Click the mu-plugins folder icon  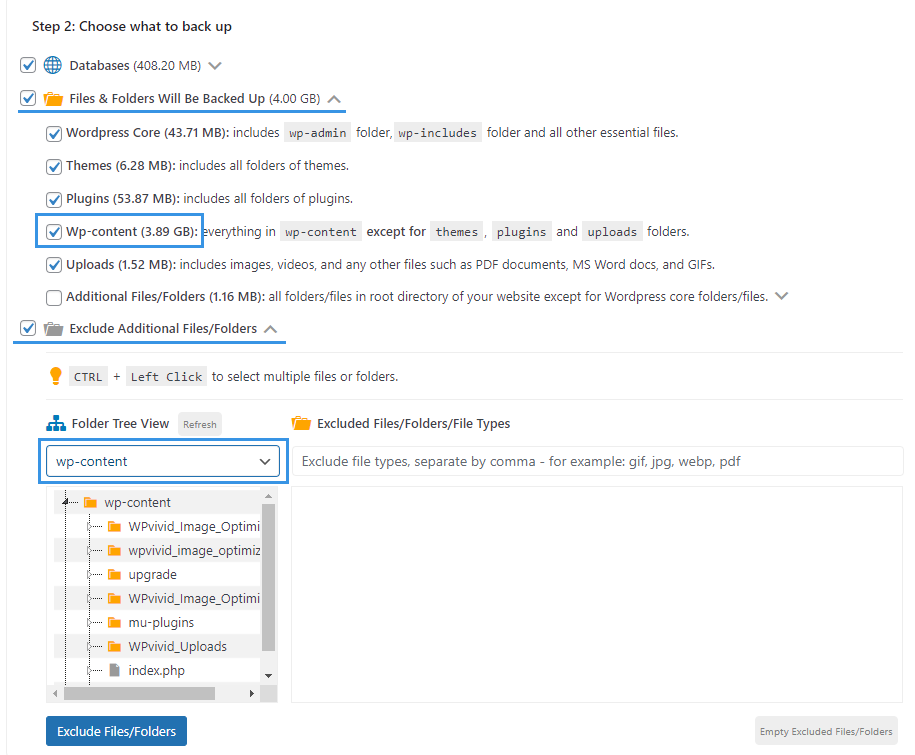point(114,623)
